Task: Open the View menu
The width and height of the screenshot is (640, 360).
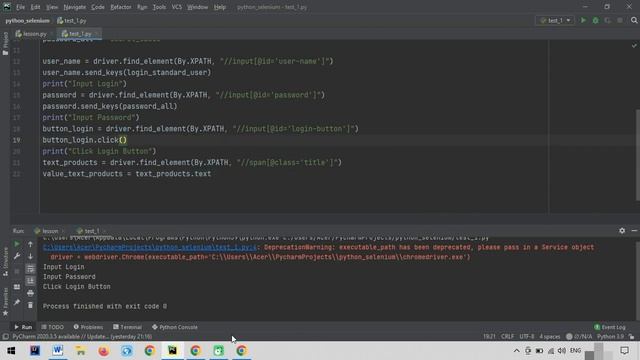Action: pyautogui.click(x=52, y=7)
